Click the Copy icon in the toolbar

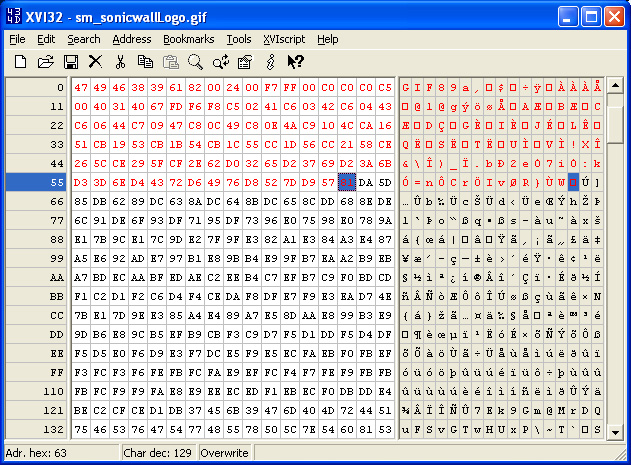tap(146, 62)
